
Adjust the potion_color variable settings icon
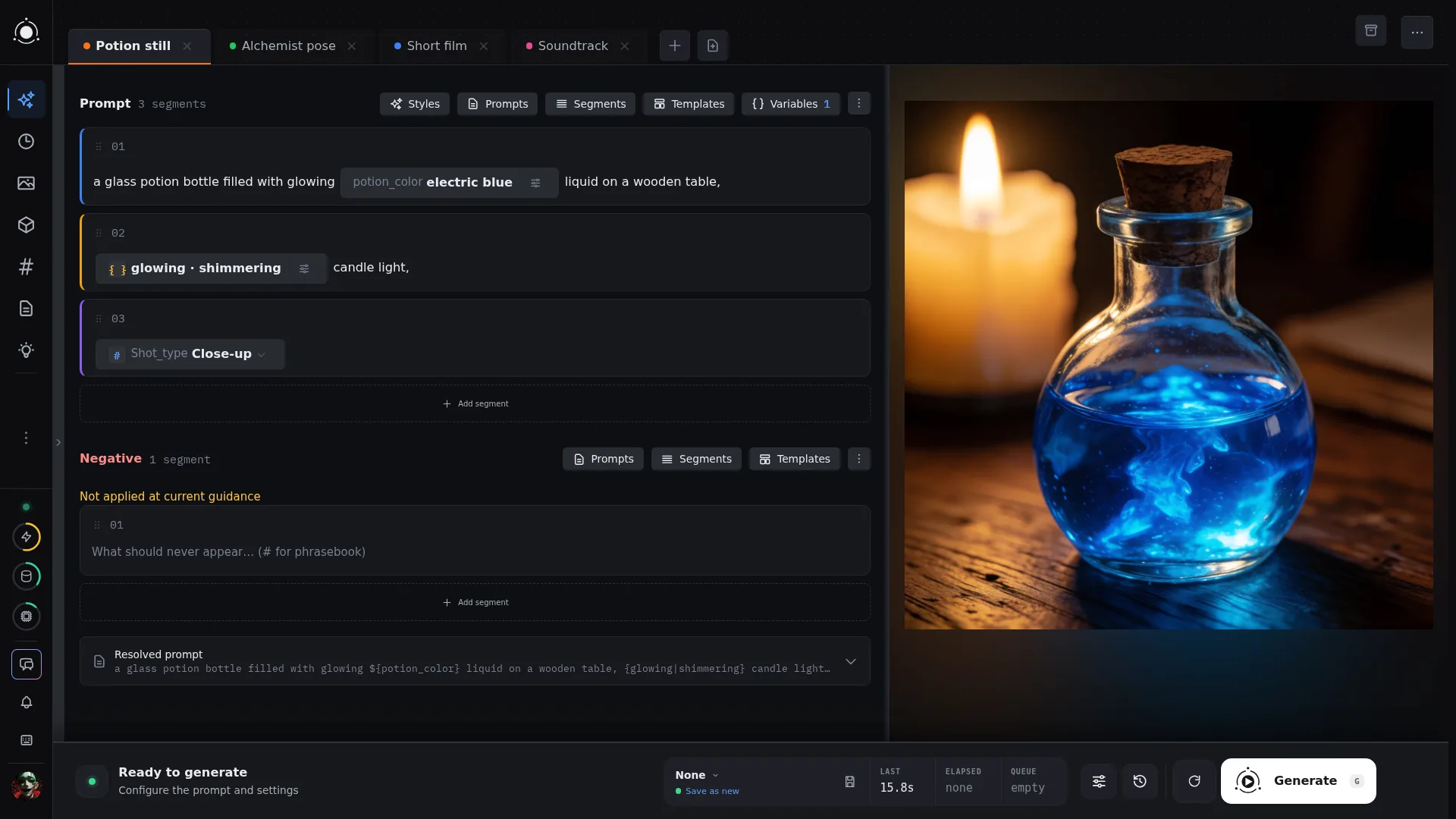(x=535, y=183)
